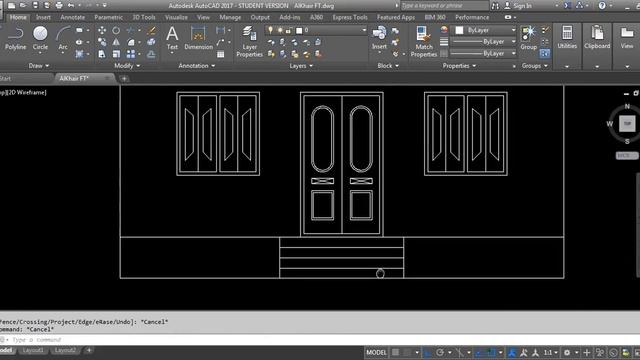Toggle annotation visibility in status bar
The height and width of the screenshot is (360, 640).
point(512,353)
